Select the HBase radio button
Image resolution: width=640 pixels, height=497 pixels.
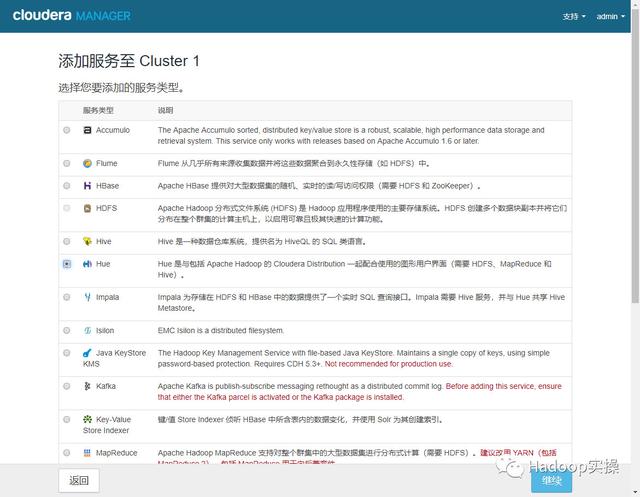(x=67, y=186)
